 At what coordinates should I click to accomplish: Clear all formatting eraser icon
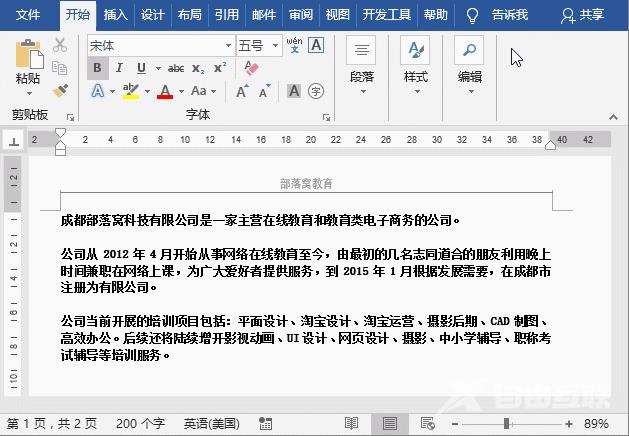[252, 68]
